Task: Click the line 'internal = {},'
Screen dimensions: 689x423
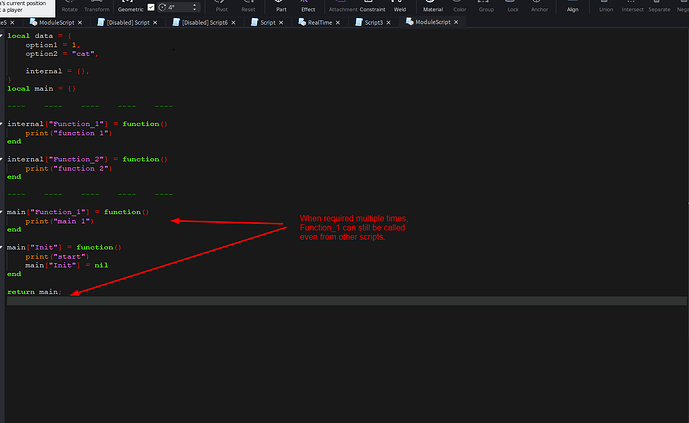Action: [58, 71]
